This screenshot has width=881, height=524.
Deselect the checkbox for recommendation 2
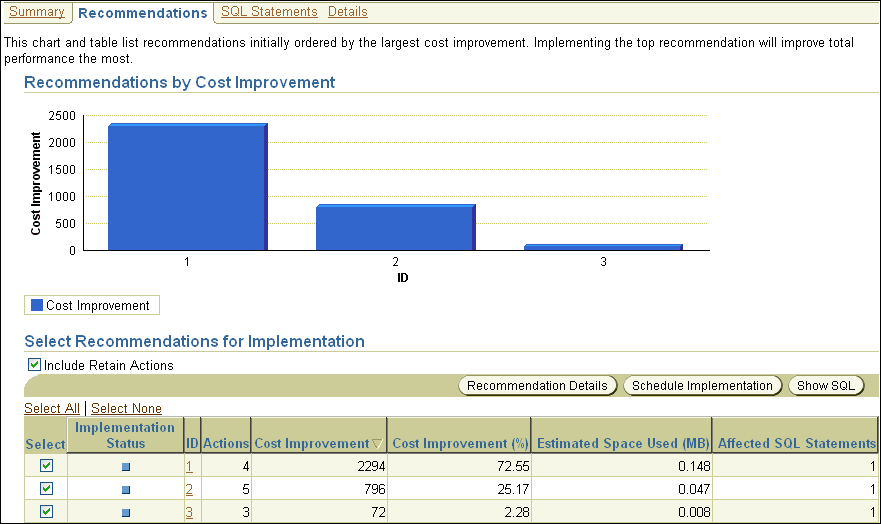pos(46,489)
